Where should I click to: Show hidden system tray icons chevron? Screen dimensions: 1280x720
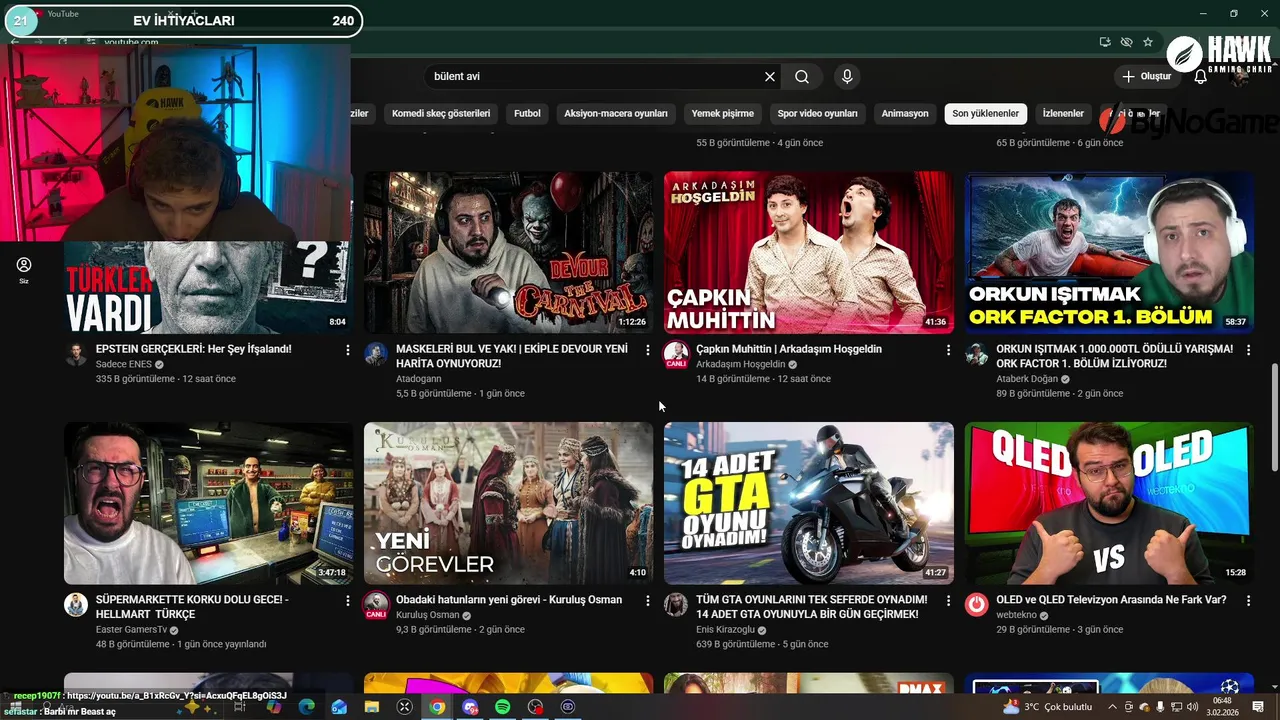pyautogui.click(x=1112, y=707)
